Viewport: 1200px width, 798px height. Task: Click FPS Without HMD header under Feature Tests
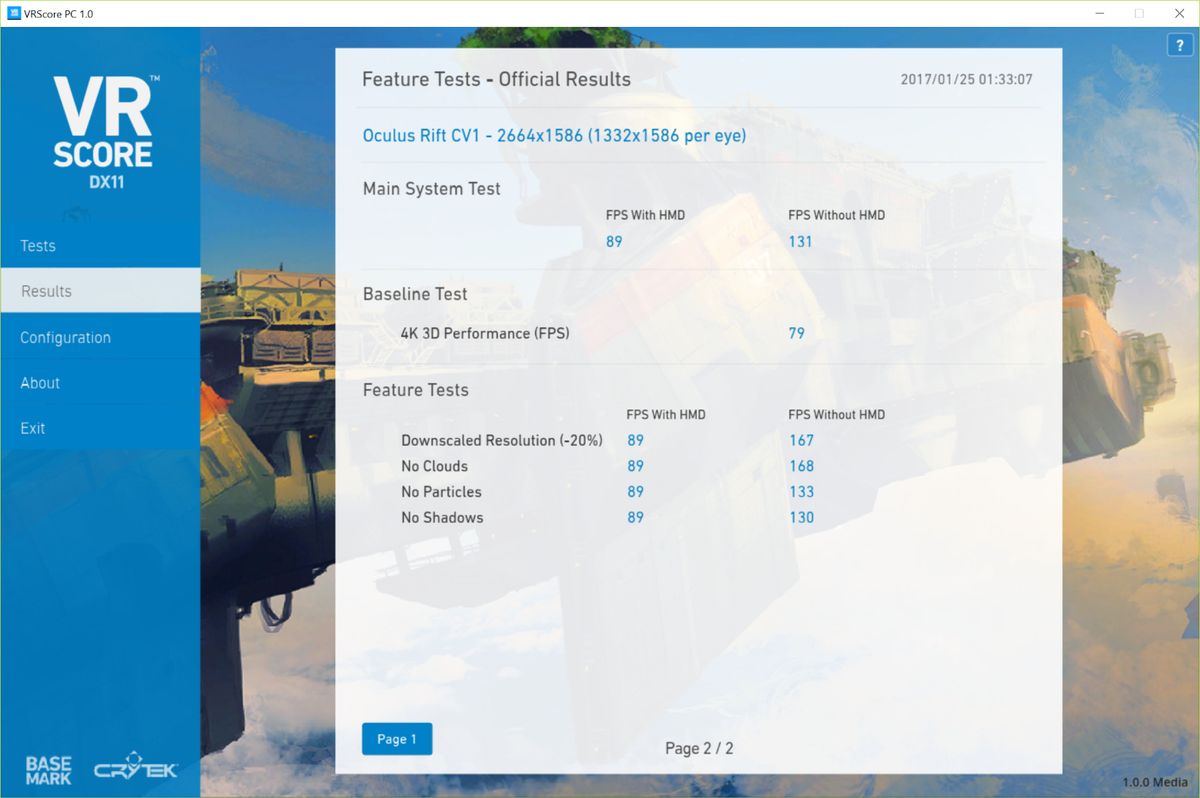point(836,414)
